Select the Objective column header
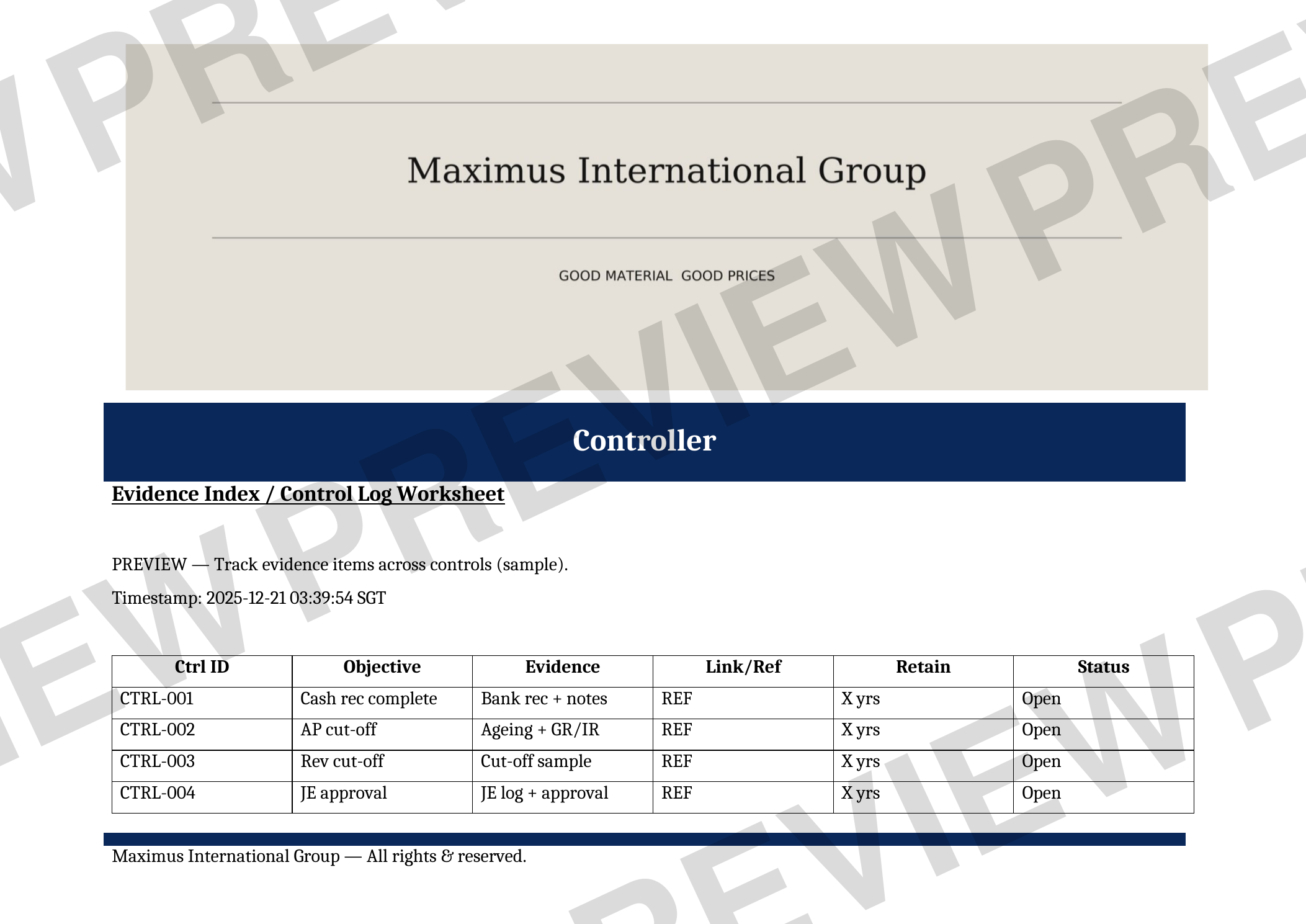The image size is (1306, 924). (382, 667)
